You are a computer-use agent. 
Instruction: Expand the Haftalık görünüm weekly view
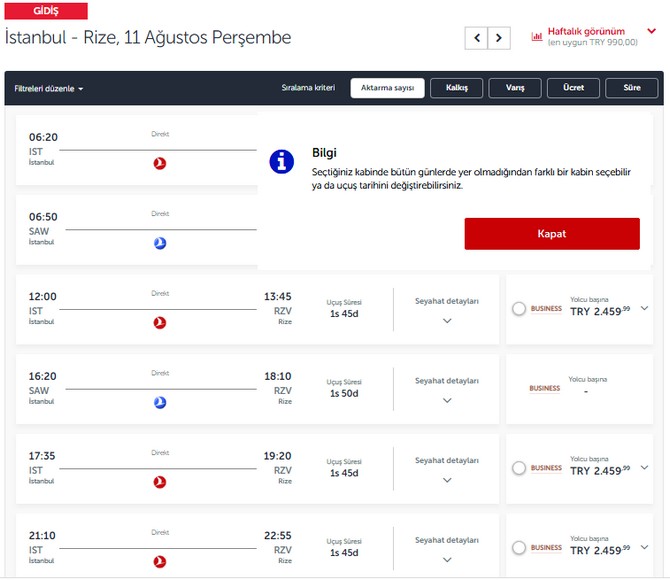tap(652, 31)
